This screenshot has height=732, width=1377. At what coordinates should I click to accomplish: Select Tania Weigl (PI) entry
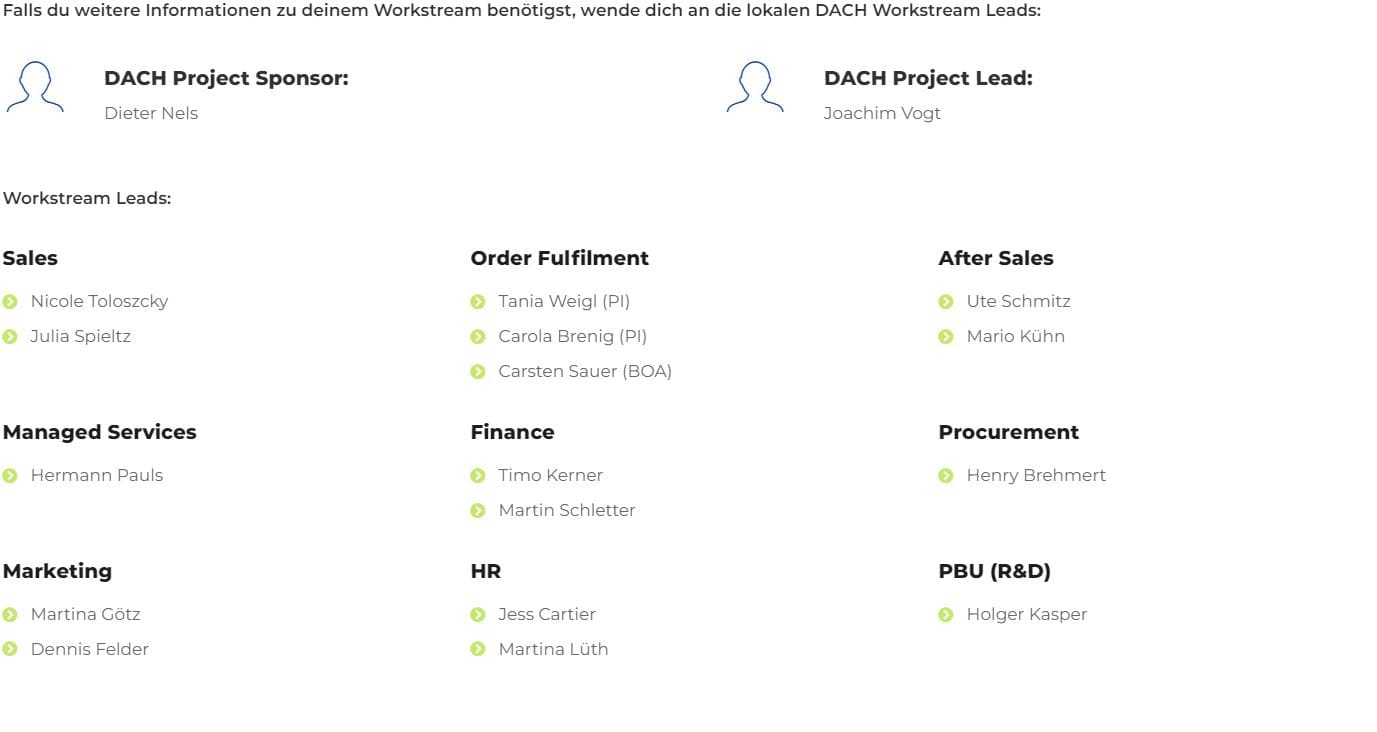pyautogui.click(x=564, y=301)
